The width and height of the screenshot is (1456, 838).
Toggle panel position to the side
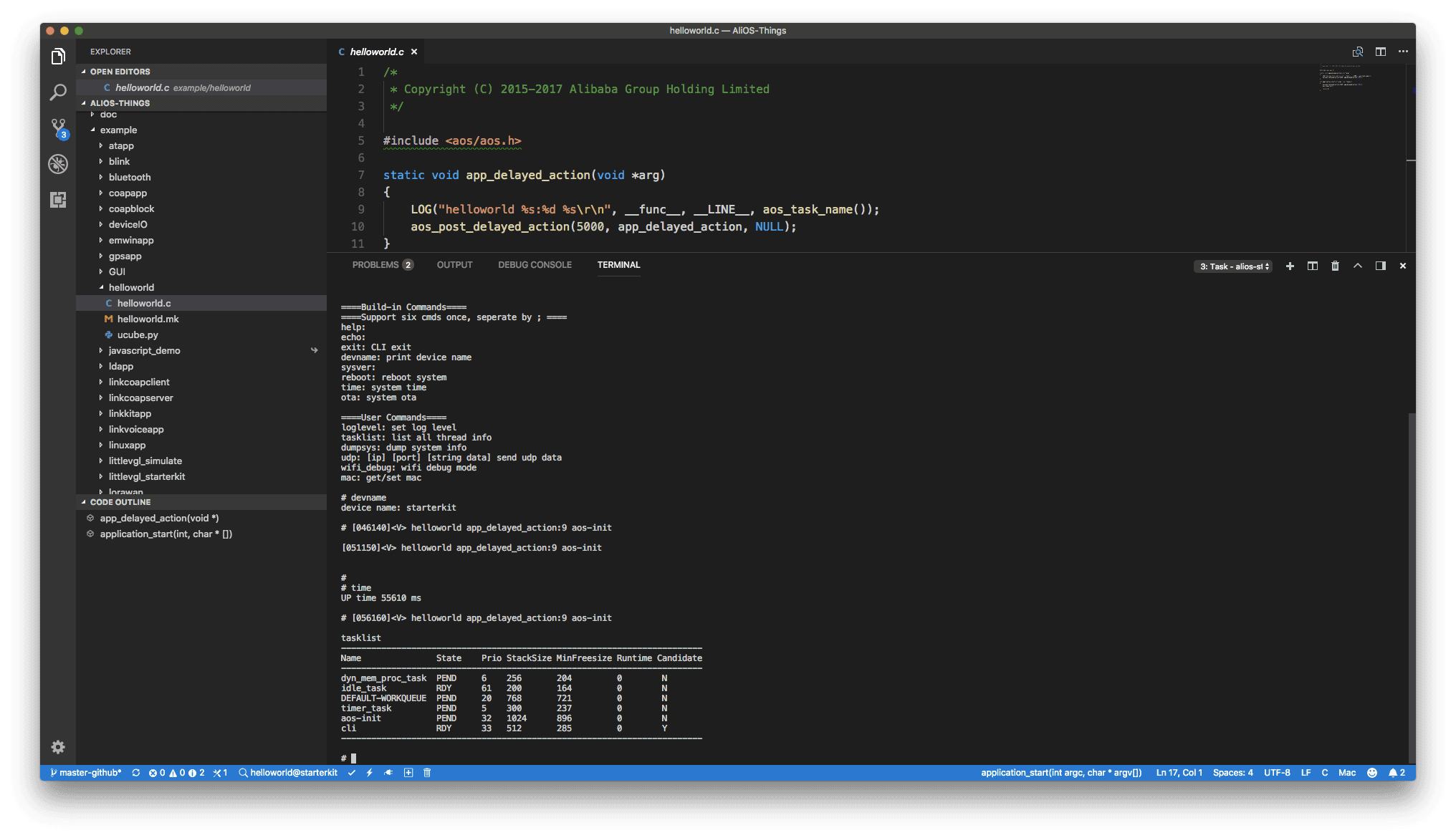click(x=1380, y=266)
